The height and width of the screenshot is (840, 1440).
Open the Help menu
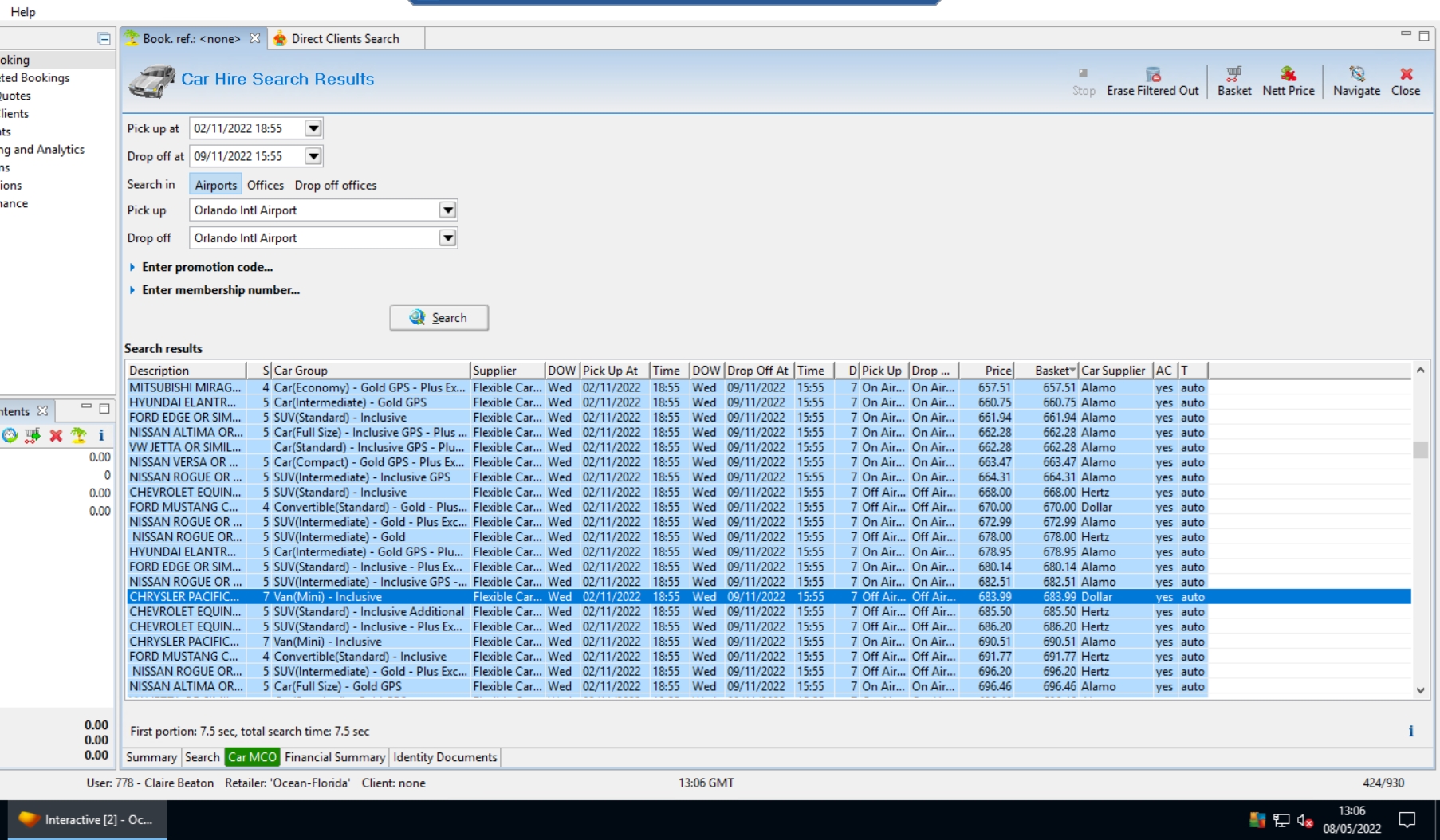pyautogui.click(x=23, y=12)
